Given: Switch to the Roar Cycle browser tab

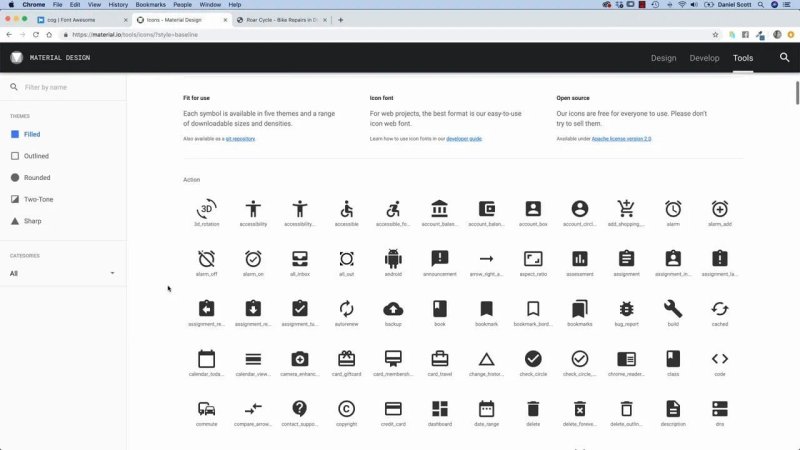Looking at the screenshot, I should pyautogui.click(x=282, y=20).
